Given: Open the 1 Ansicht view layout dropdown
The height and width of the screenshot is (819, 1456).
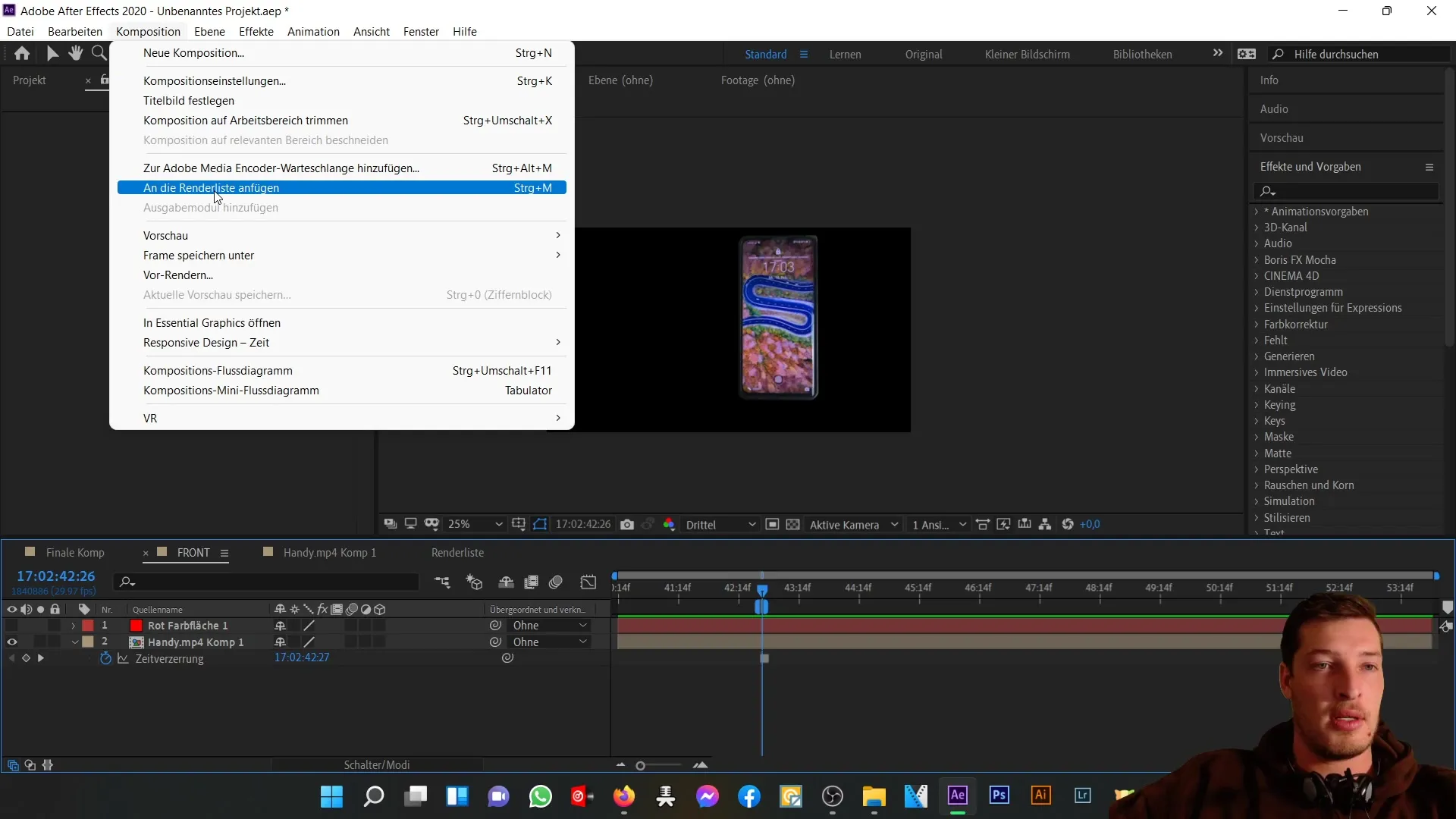Looking at the screenshot, I should tap(940, 525).
